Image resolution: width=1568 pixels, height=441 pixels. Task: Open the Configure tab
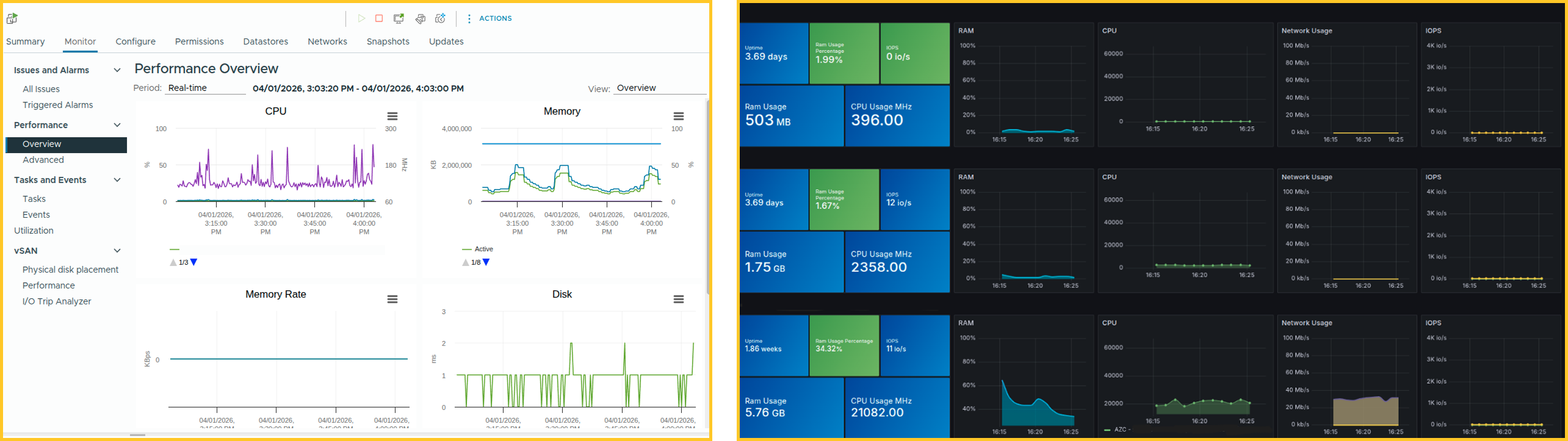[135, 41]
